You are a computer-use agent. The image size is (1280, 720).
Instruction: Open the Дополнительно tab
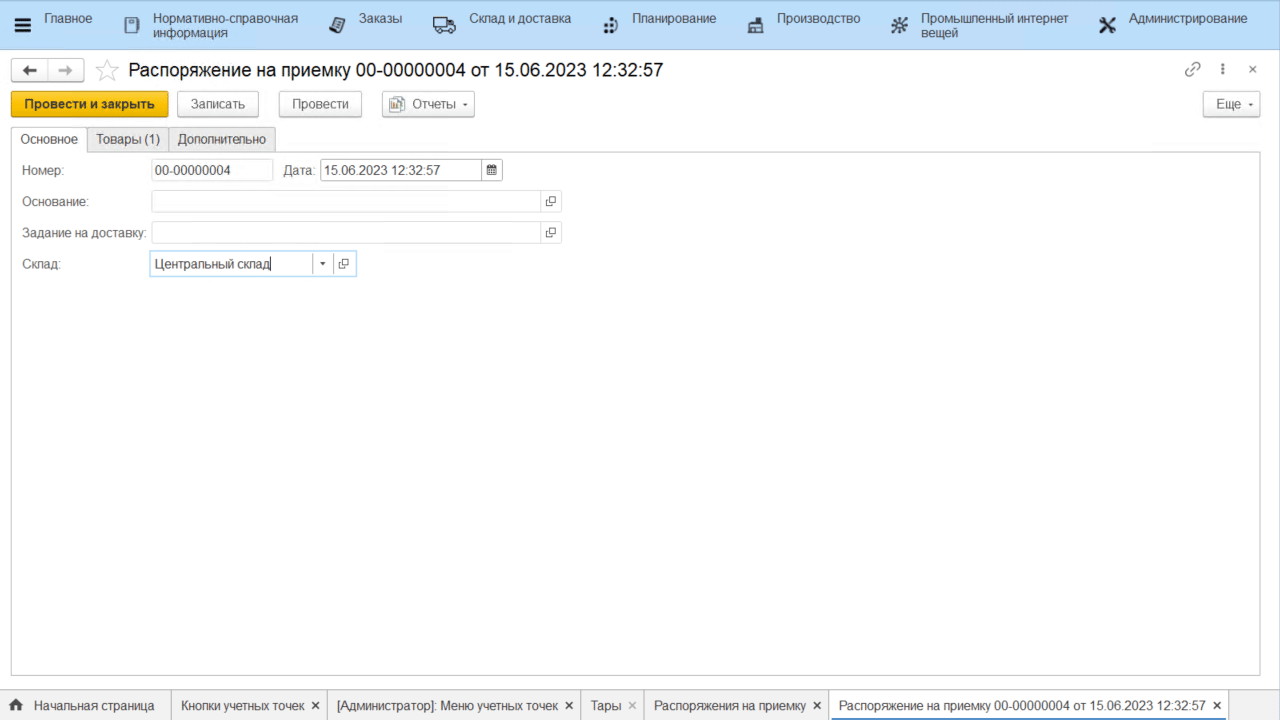click(x=222, y=139)
